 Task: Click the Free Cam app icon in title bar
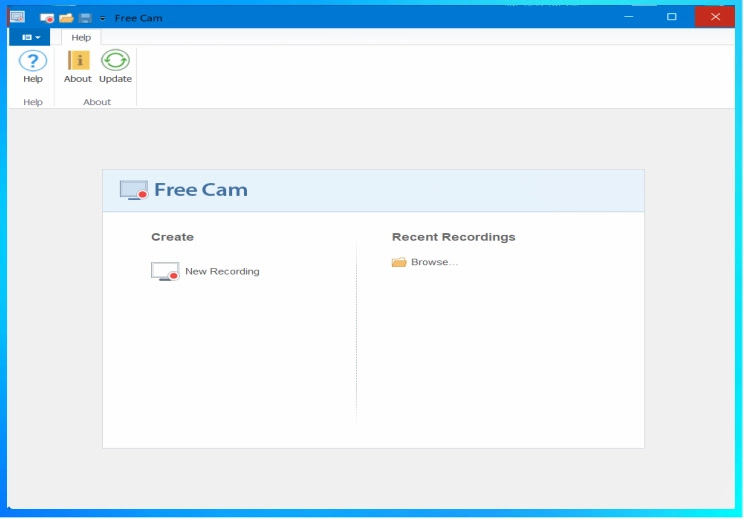click(x=18, y=17)
